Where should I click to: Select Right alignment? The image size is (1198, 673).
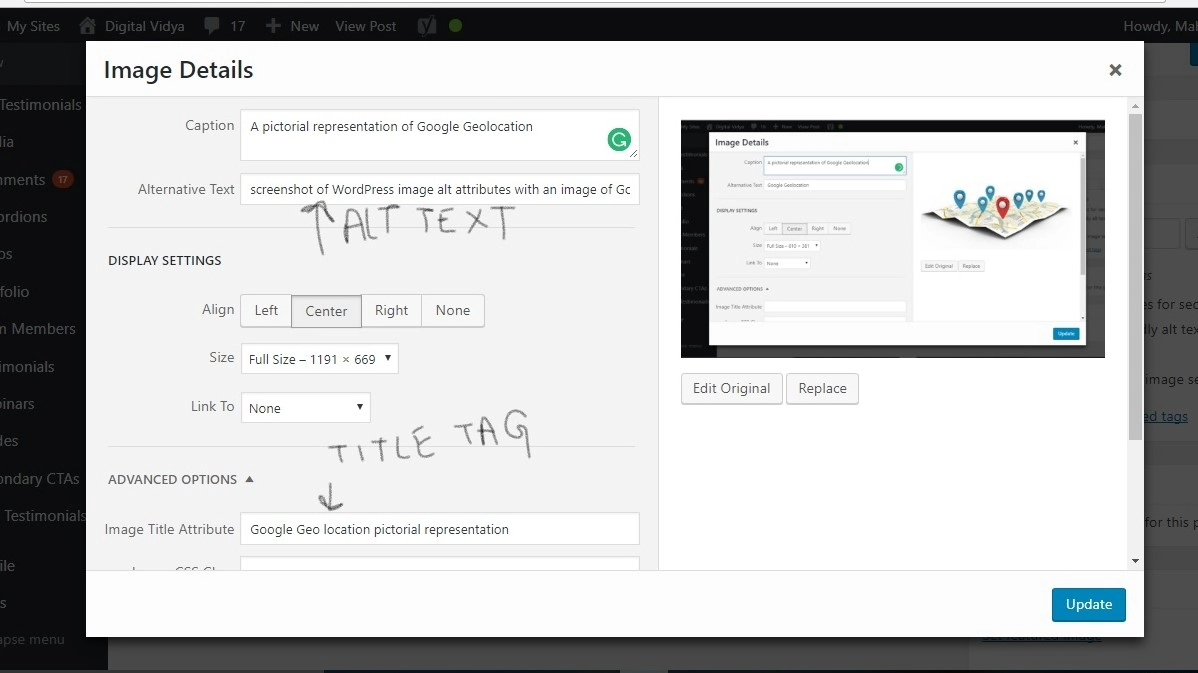(x=391, y=310)
